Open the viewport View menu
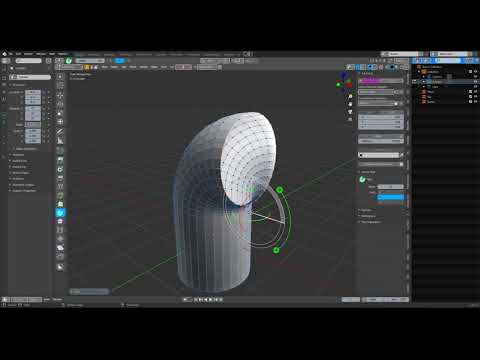The height and width of the screenshot is (360, 480). coord(105,67)
